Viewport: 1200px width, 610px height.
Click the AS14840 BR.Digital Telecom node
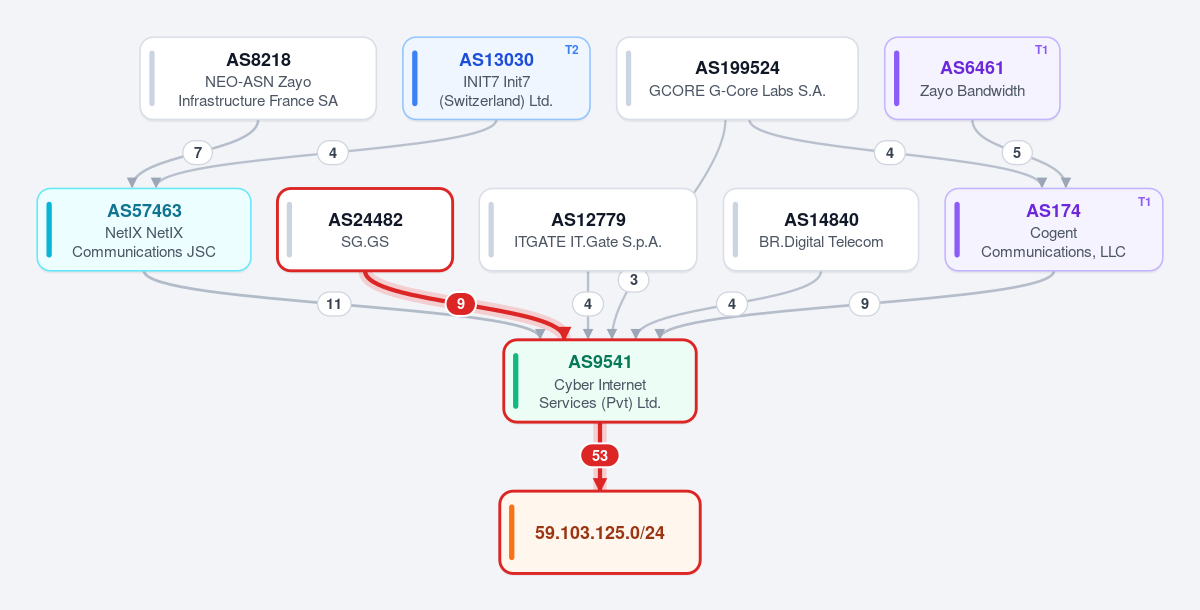click(x=821, y=230)
